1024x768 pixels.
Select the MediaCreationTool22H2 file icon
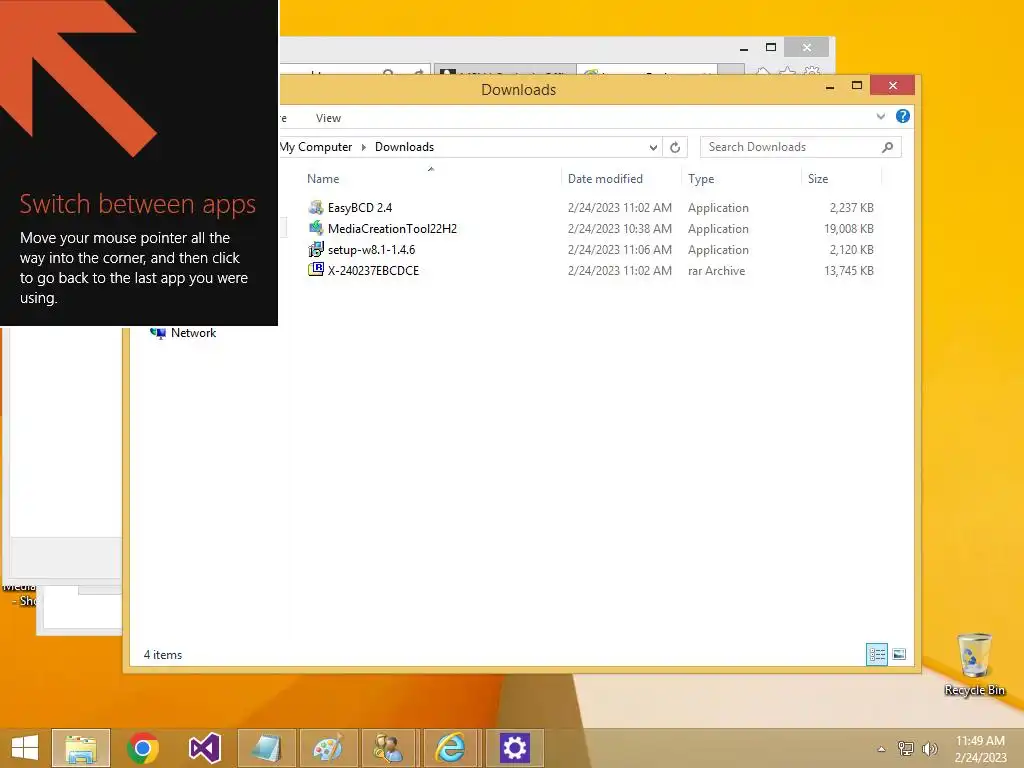(316, 229)
